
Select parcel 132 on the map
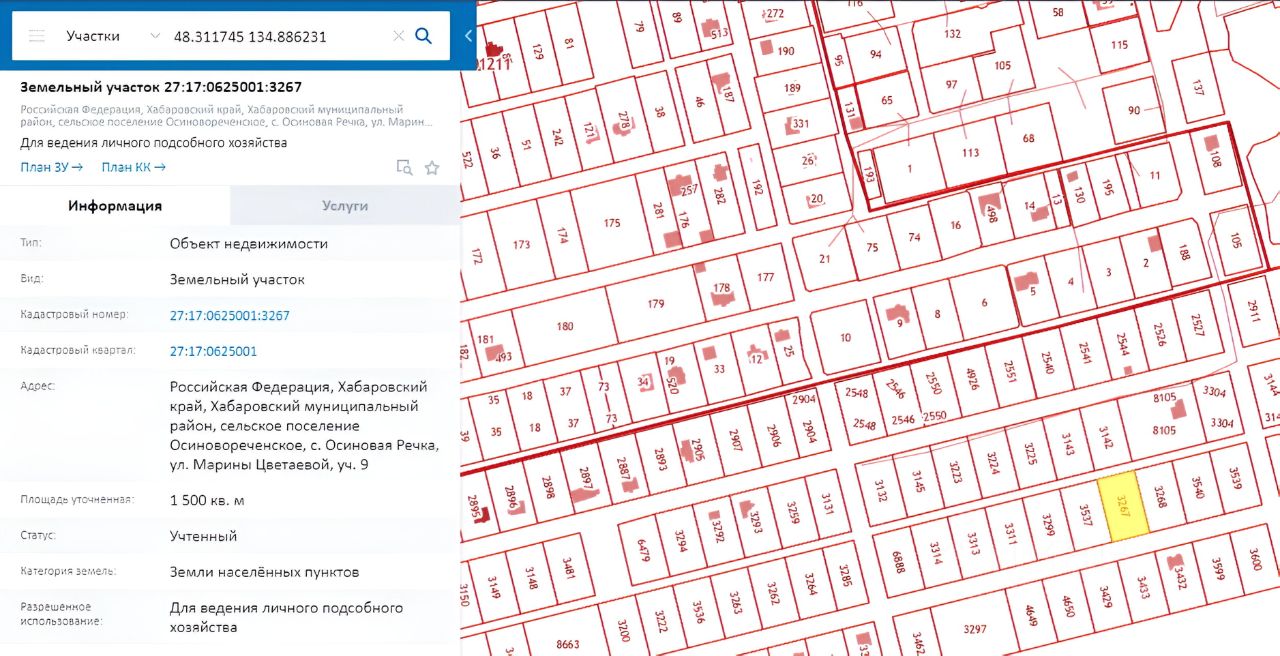click(x=952, y=33)
